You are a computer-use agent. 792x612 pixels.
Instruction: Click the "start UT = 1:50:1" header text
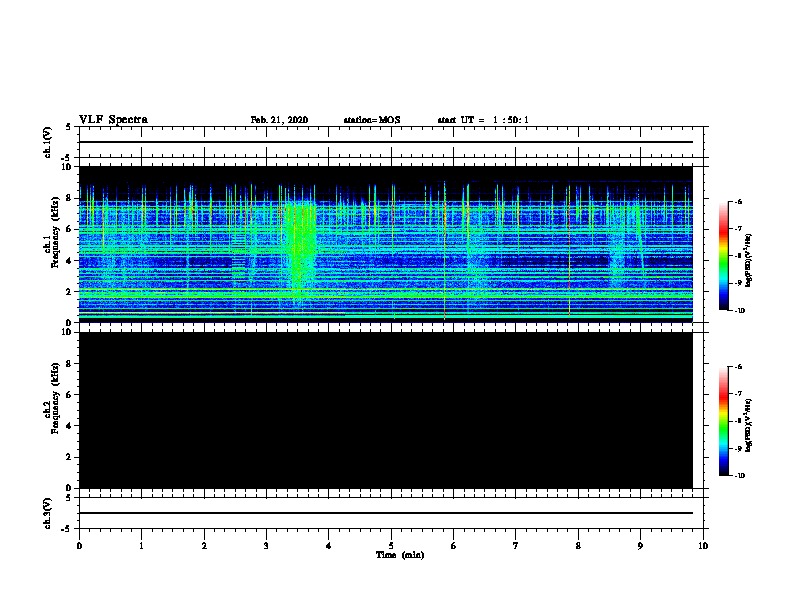tap(483, 120)
